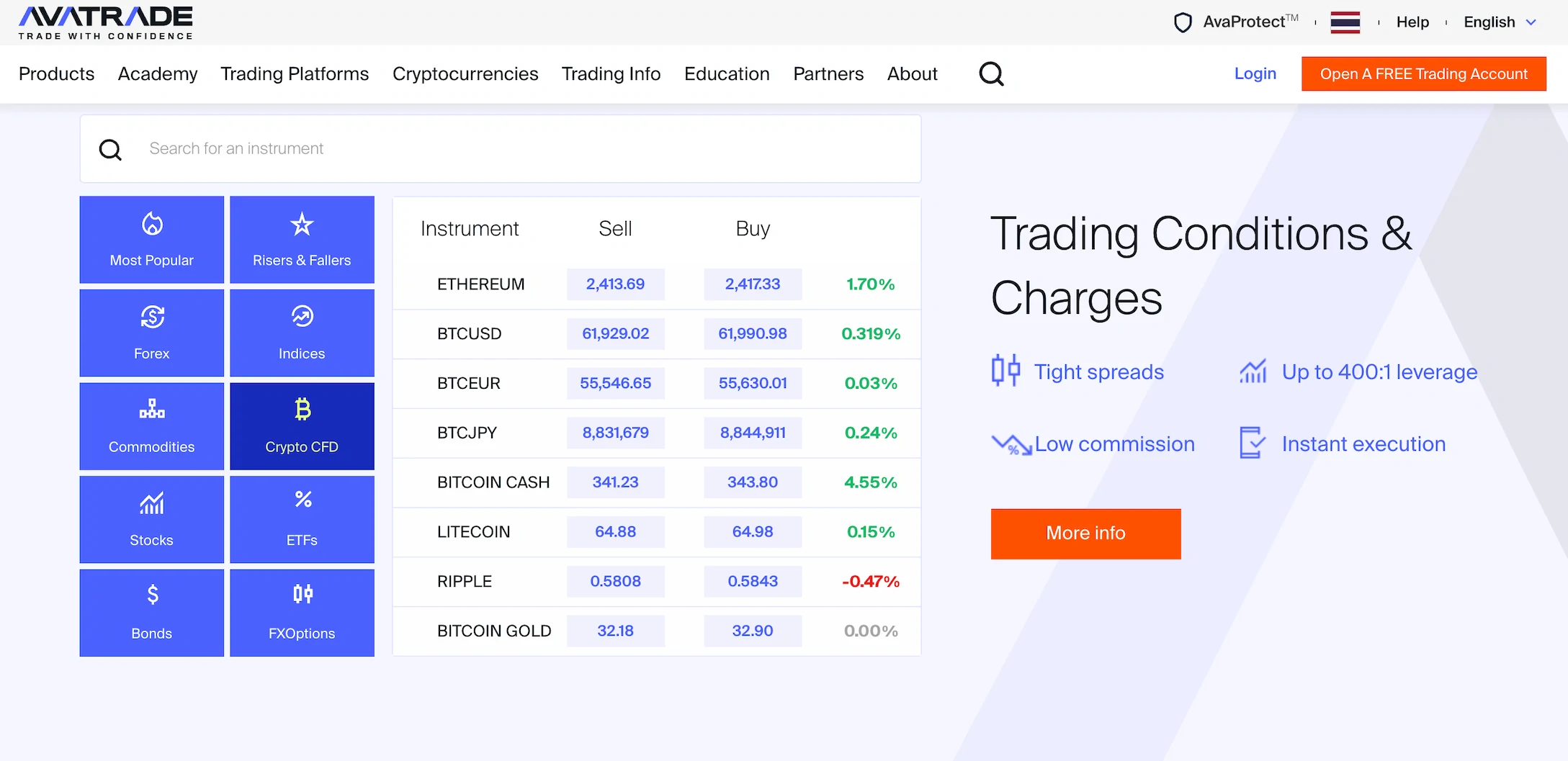The width and height of the screenshot is (1568, 761).
Task: Open the ETFs percent icon tile
Action: click(x=302, y=500)
